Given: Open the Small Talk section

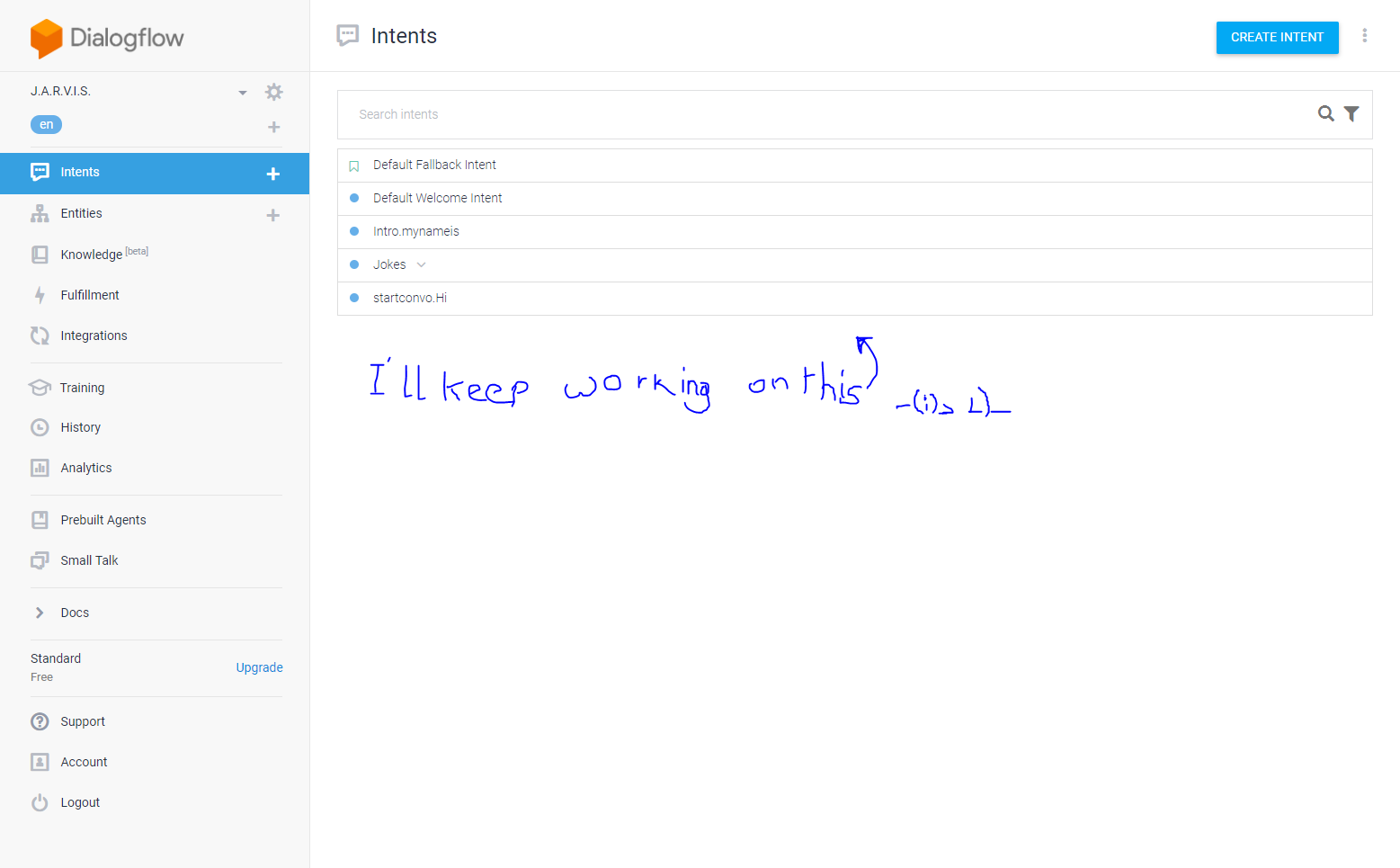Looking at the screenshot, I should [89, 559].
